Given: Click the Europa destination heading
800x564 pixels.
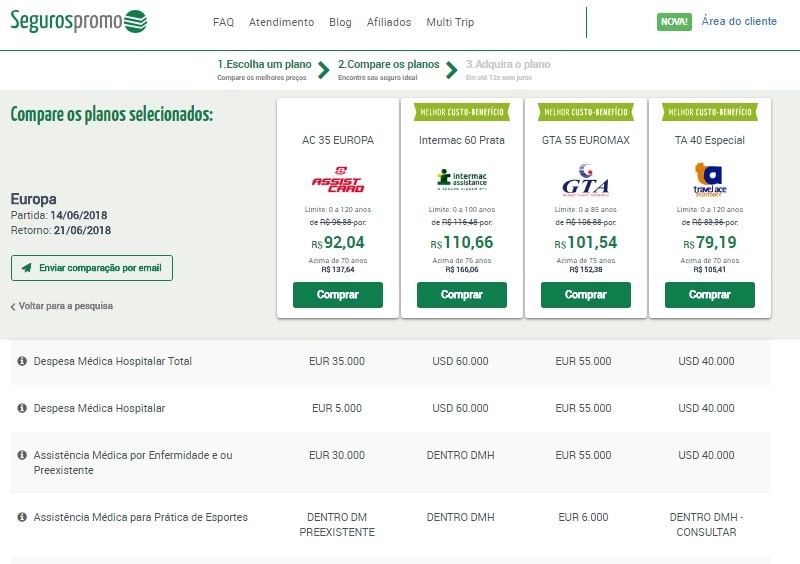Looking at the screenshot, I should (x=34, y=199).
